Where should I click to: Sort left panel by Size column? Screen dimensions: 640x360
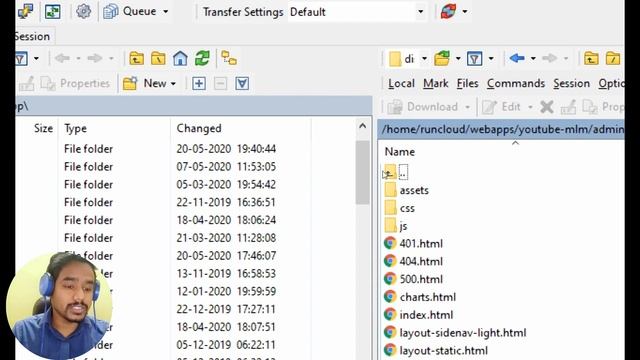click(43, 129)
